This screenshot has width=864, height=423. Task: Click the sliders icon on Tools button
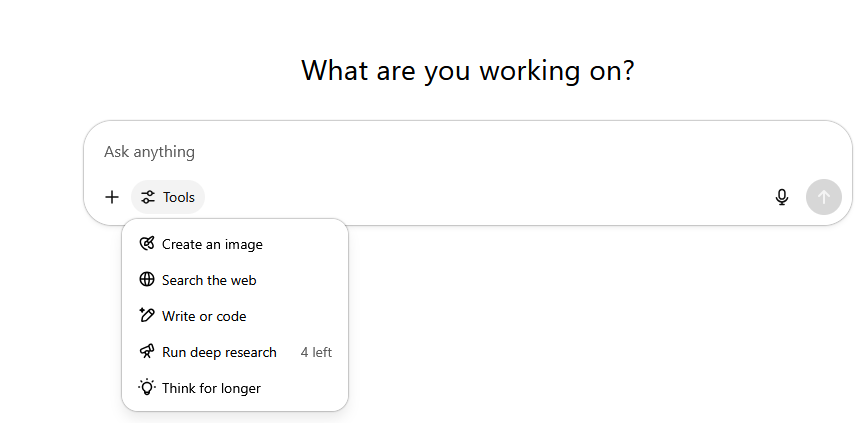pyautogui.click(x=148, y=197)
